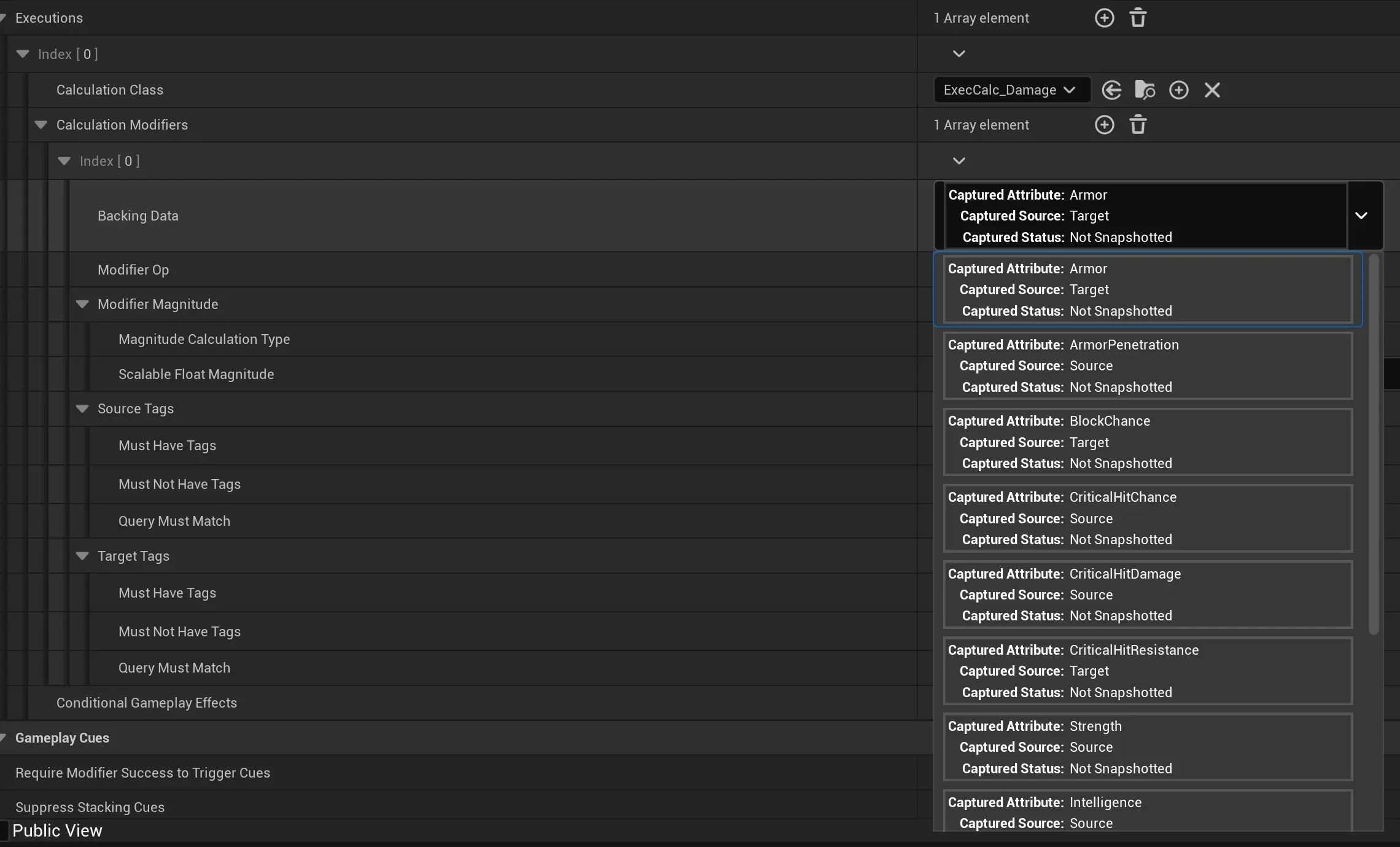The image size is (1400, 847).
Task: Add element to Calculation Modifiers array
Action: pyautogui.click(x=1104, y=125)
